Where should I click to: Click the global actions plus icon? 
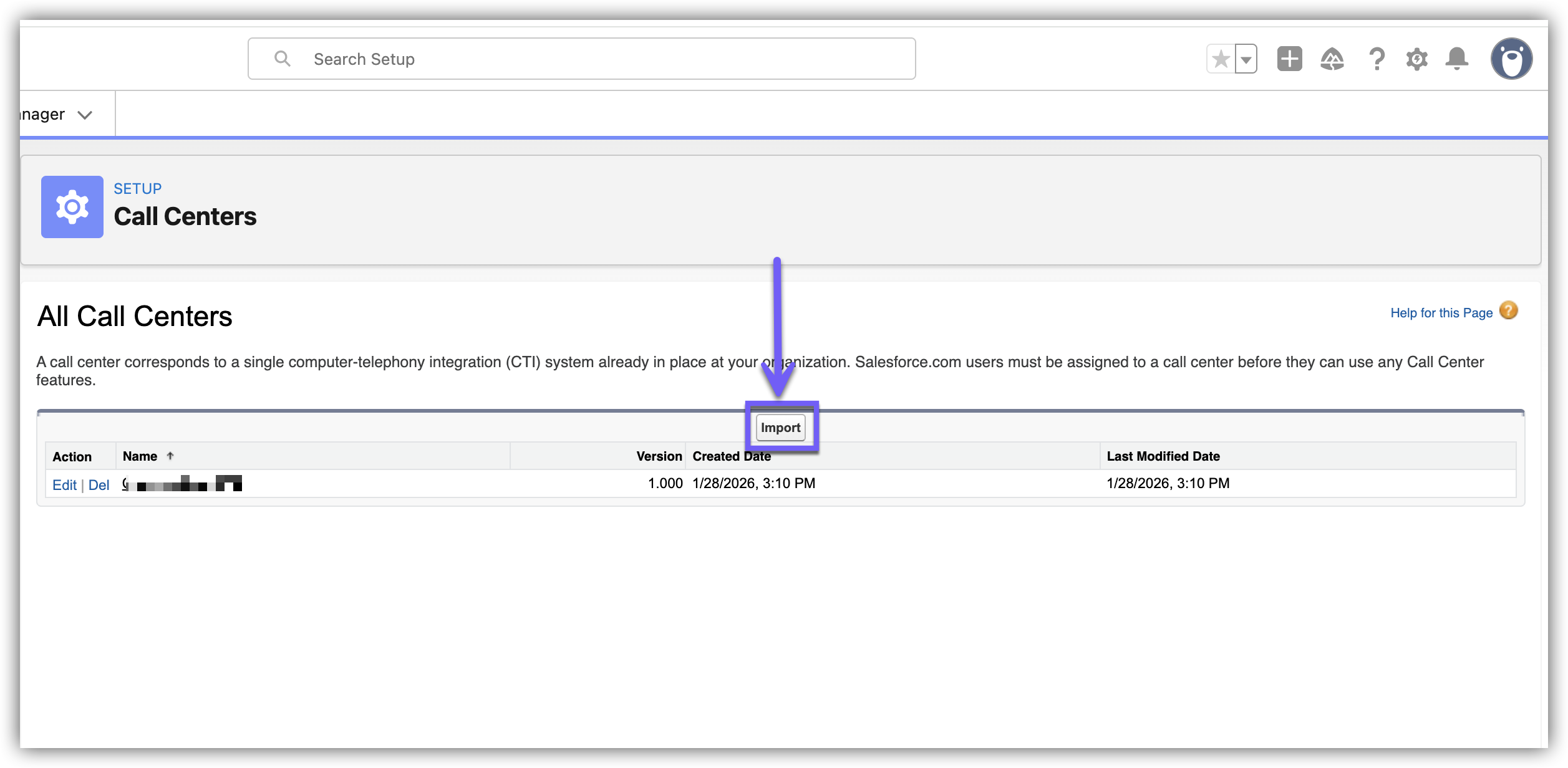pos(1289,59)
